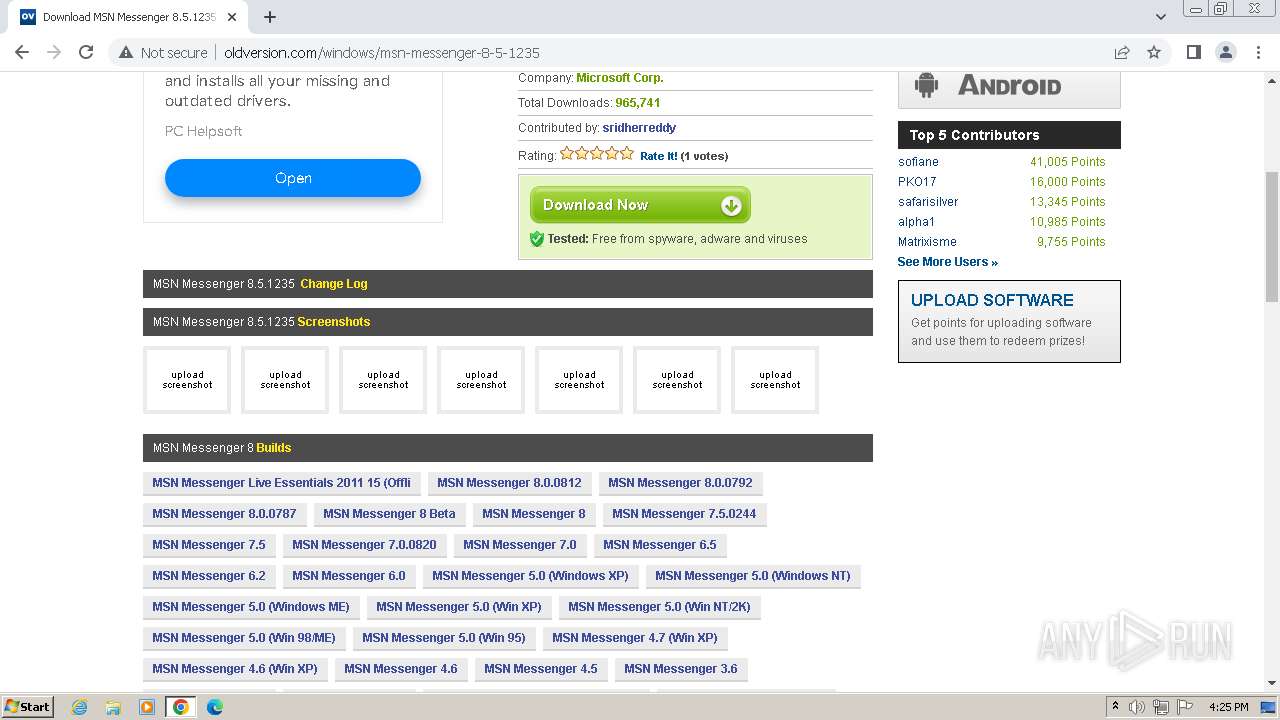
Task: Share this page via the share icon
Action: tap(1122, 52)
